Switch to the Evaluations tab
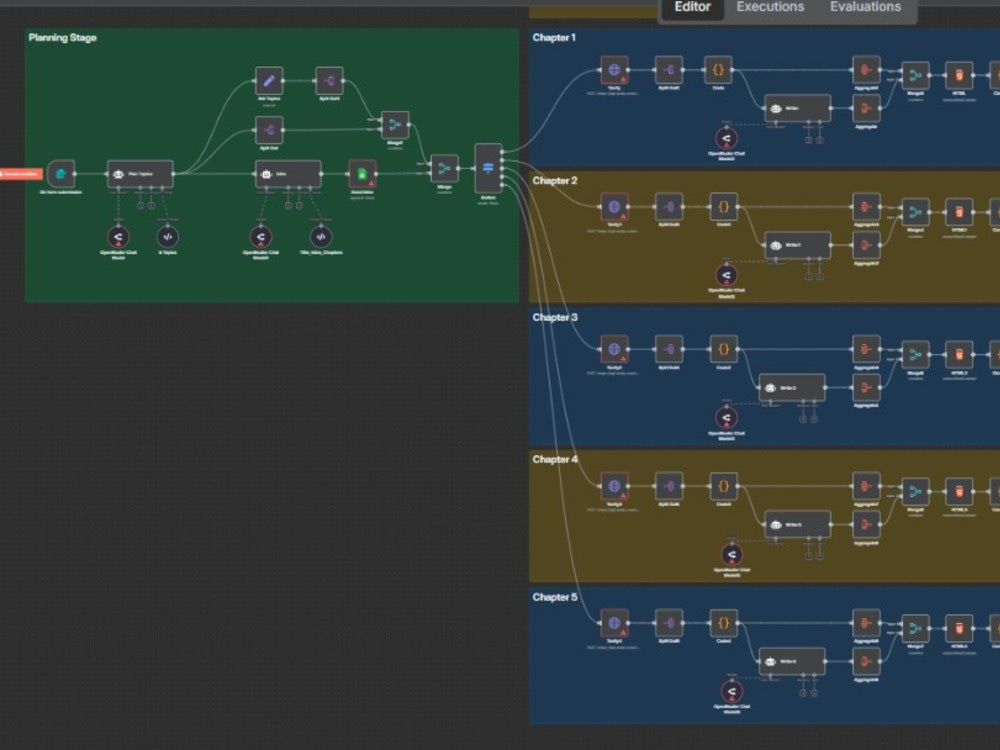The width and height of the screenshot is (1000, 750). [865, 7]
